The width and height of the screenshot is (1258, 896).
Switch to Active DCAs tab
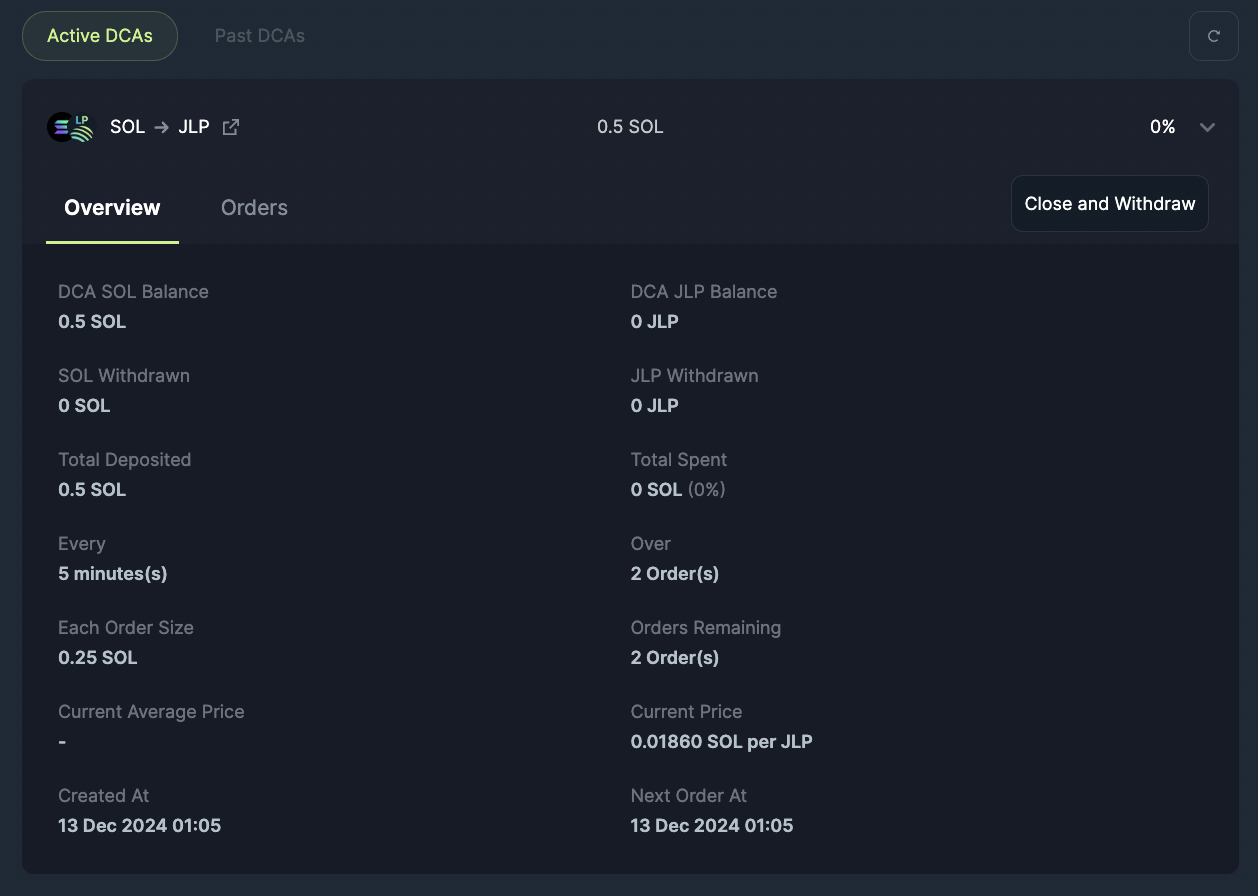pyautogui.click(x=100, y=36)
